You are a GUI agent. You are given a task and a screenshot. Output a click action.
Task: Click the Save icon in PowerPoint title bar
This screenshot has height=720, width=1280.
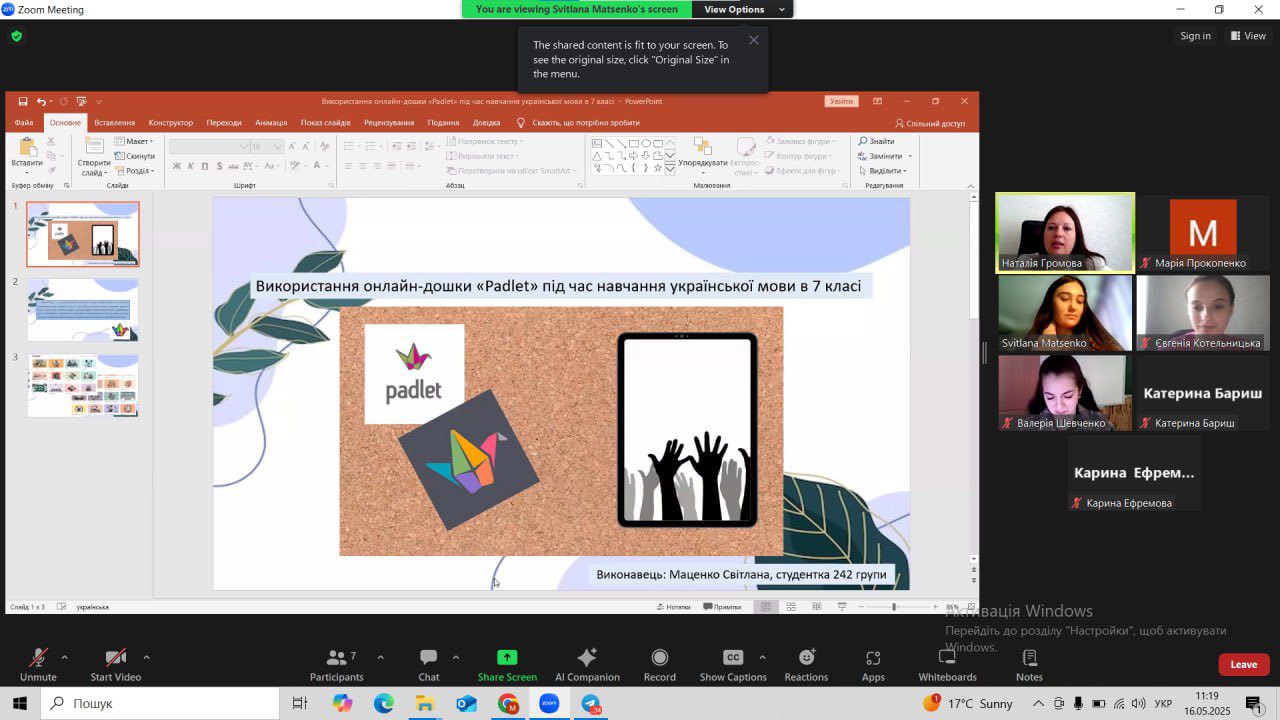pyautogui.click(x=23, y=101)
